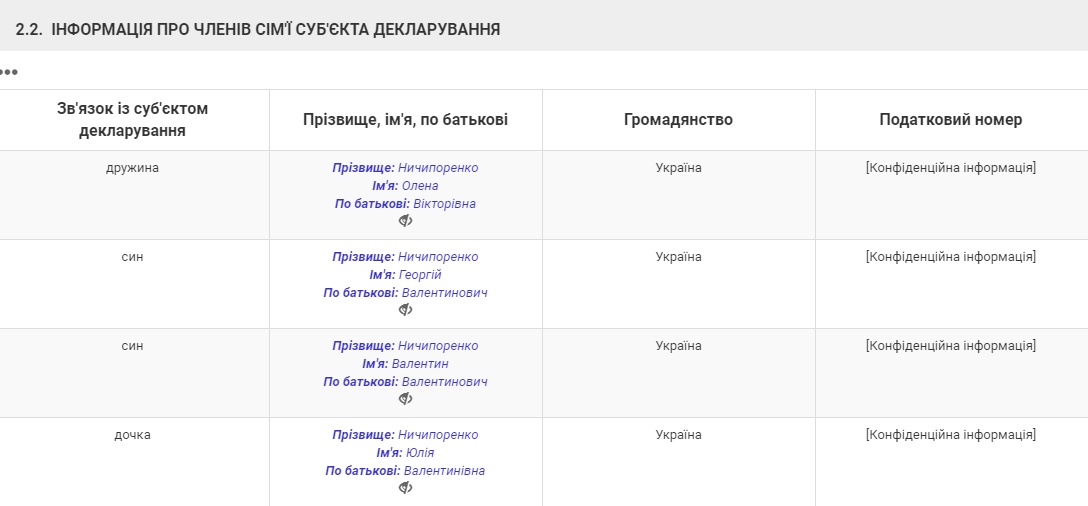The image size is (1088, 506).
Task: Open the three-dots menu above the table
Action: click(9, 72)
